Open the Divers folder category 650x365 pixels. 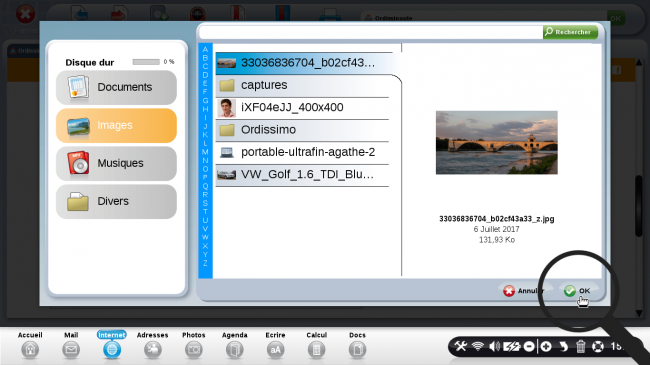point(116,201)
